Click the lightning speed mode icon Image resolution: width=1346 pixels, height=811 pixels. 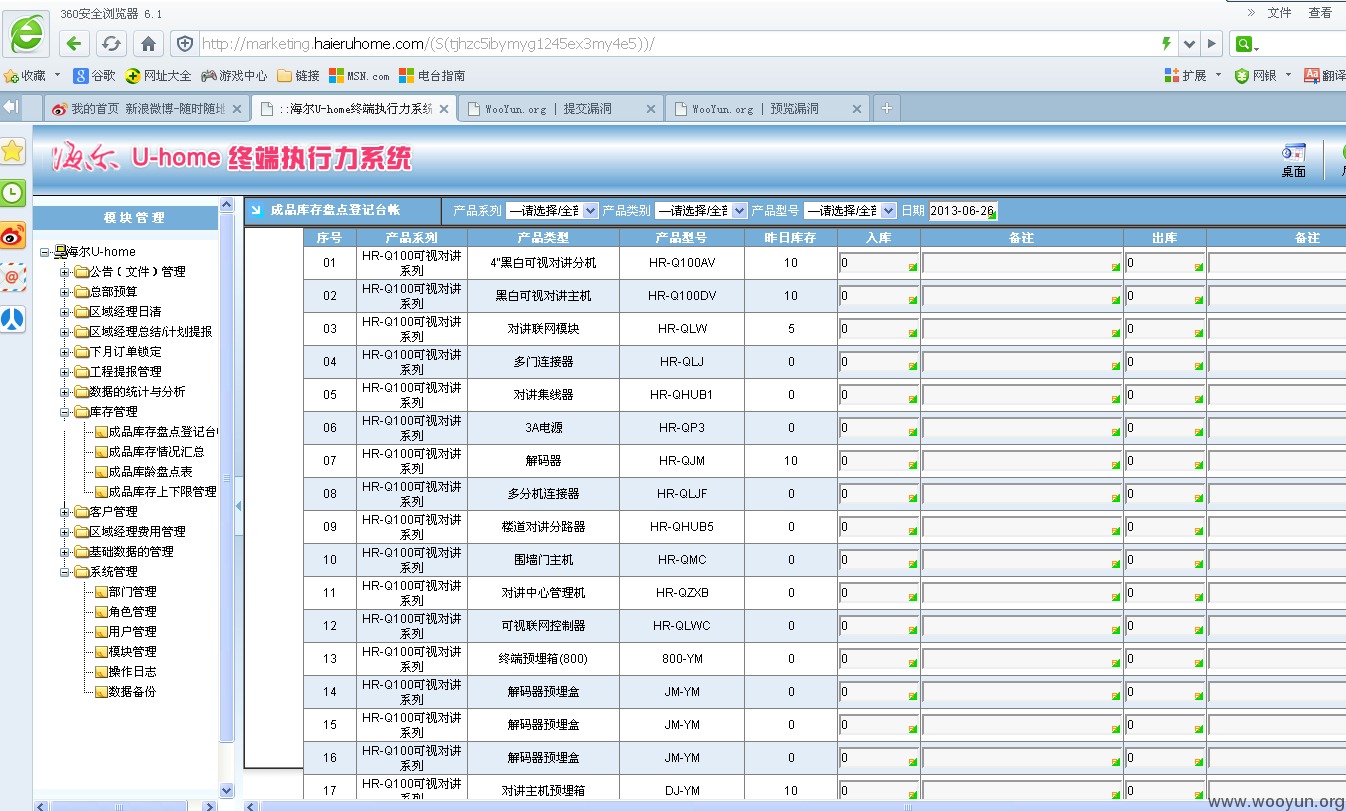point(1166,44)
